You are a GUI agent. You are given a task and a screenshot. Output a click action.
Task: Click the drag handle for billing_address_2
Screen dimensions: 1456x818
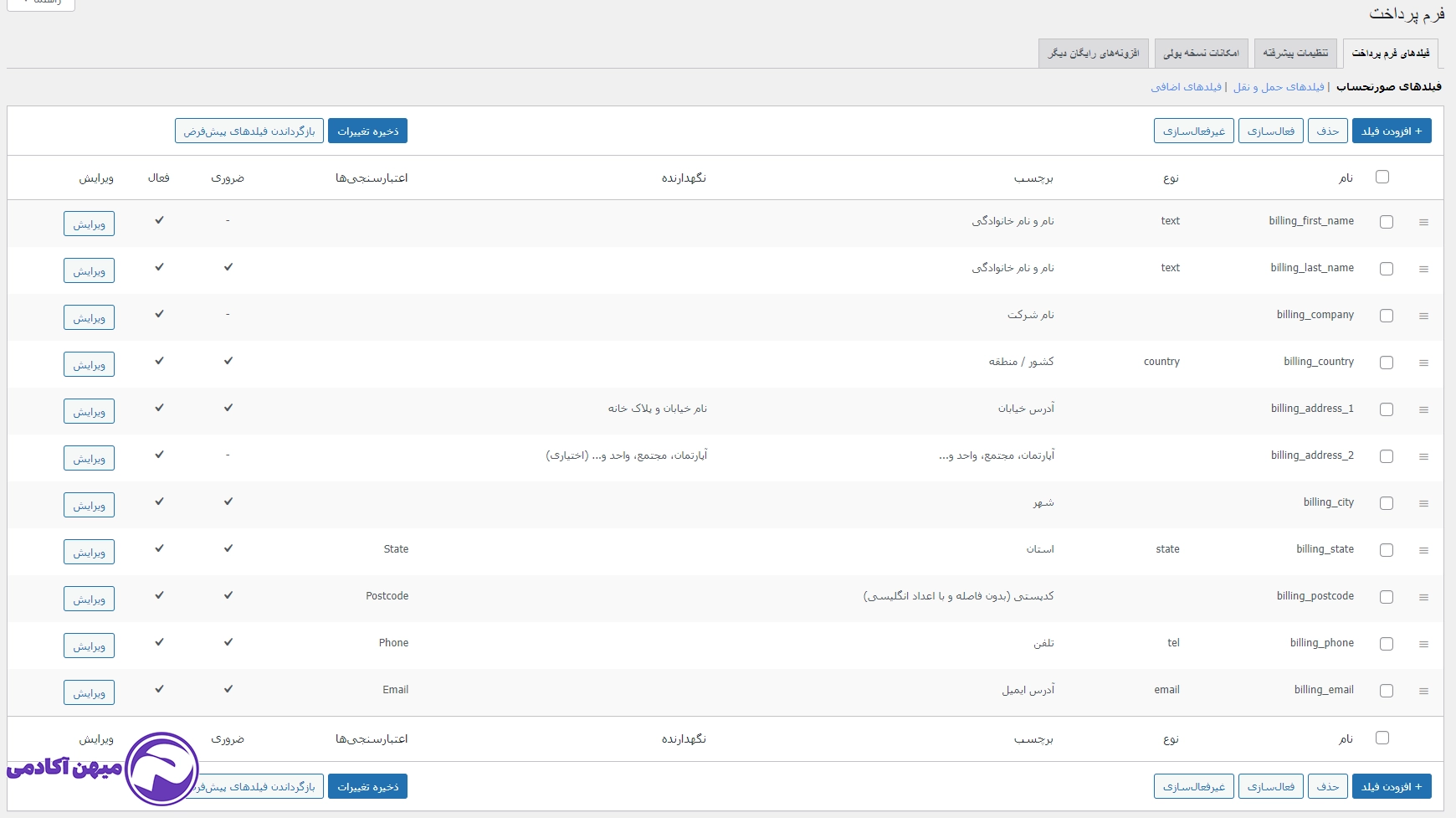[1423, 456]
